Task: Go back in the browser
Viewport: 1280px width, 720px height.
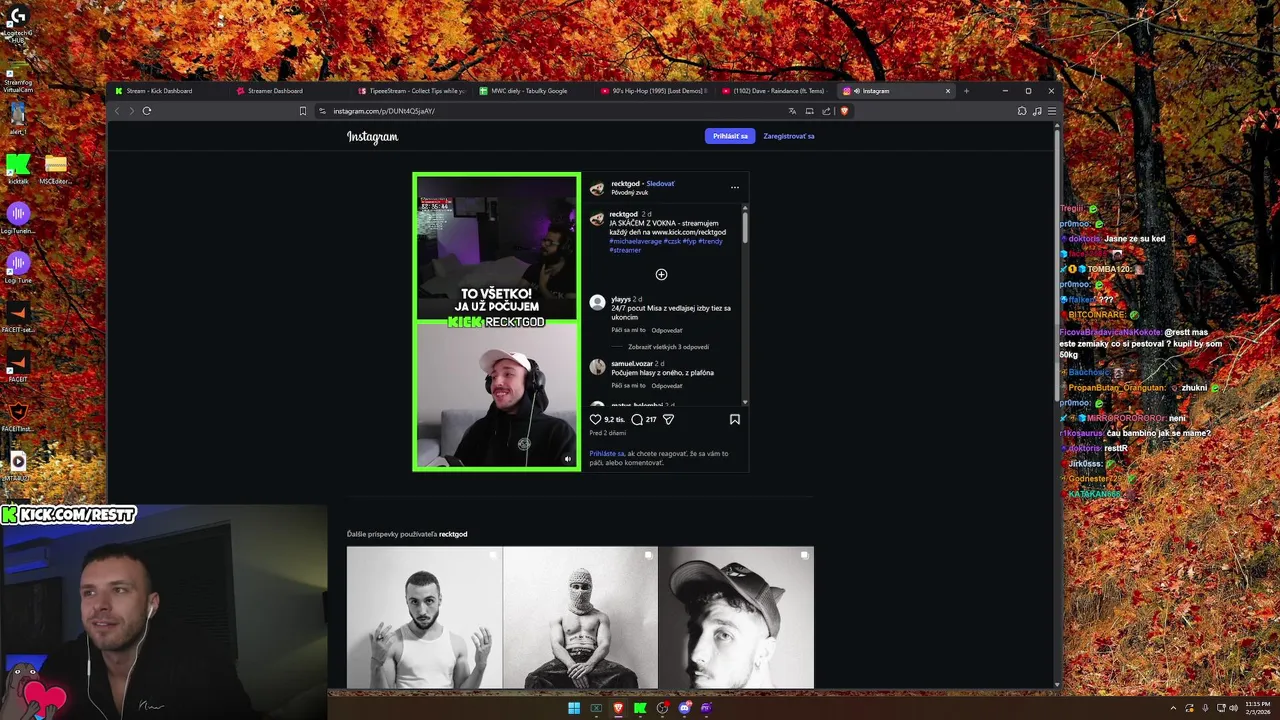Action: click(117, 111)
